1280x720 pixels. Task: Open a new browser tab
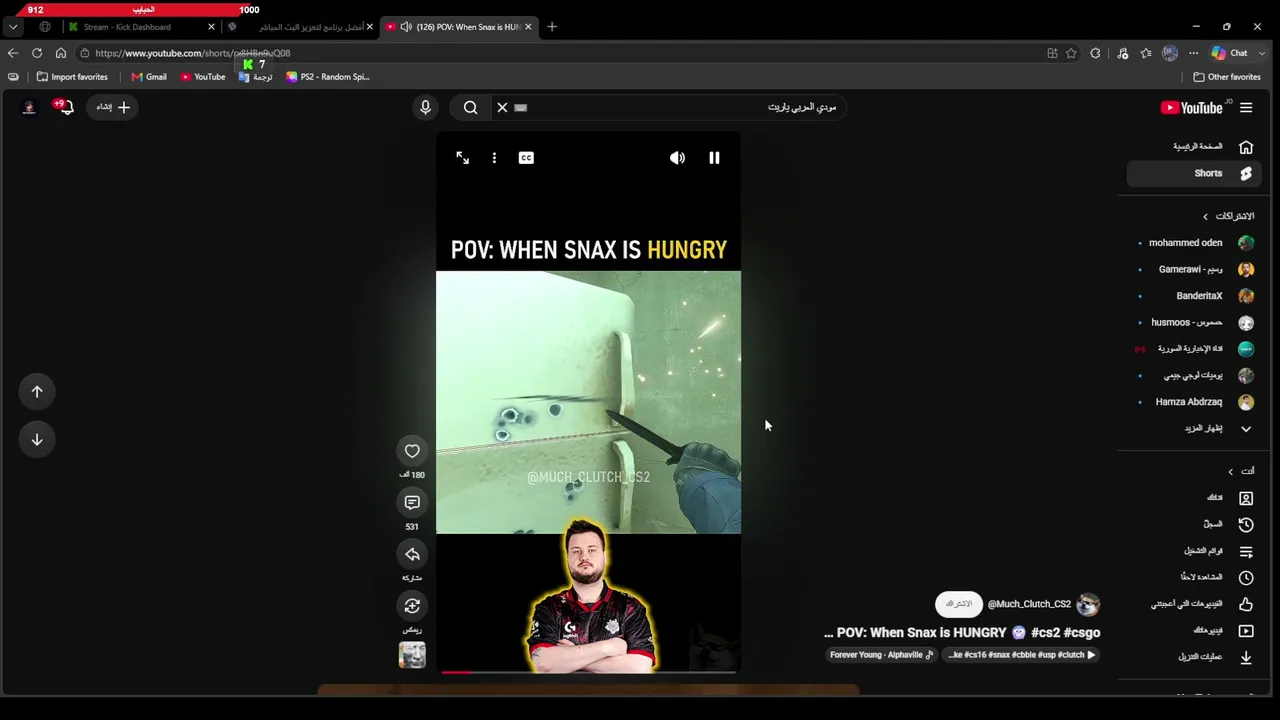[552, 27]
